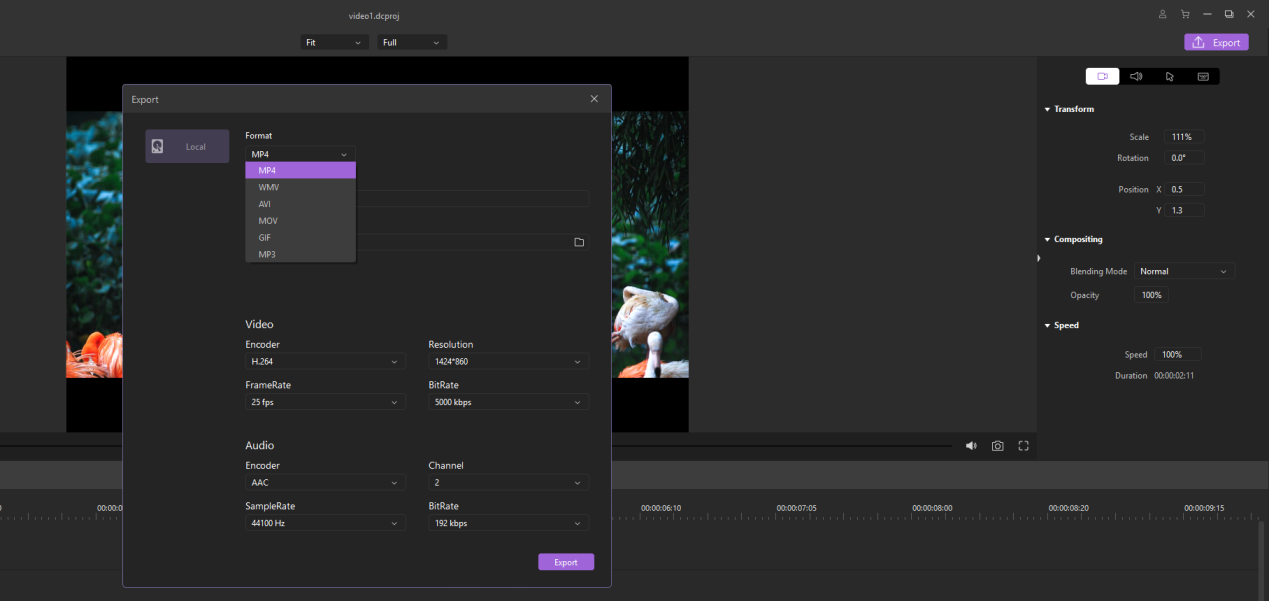This screenshot has width=1269, height=601.
Task: Choose AVI from the format list
Action: (x=301, y=204)
